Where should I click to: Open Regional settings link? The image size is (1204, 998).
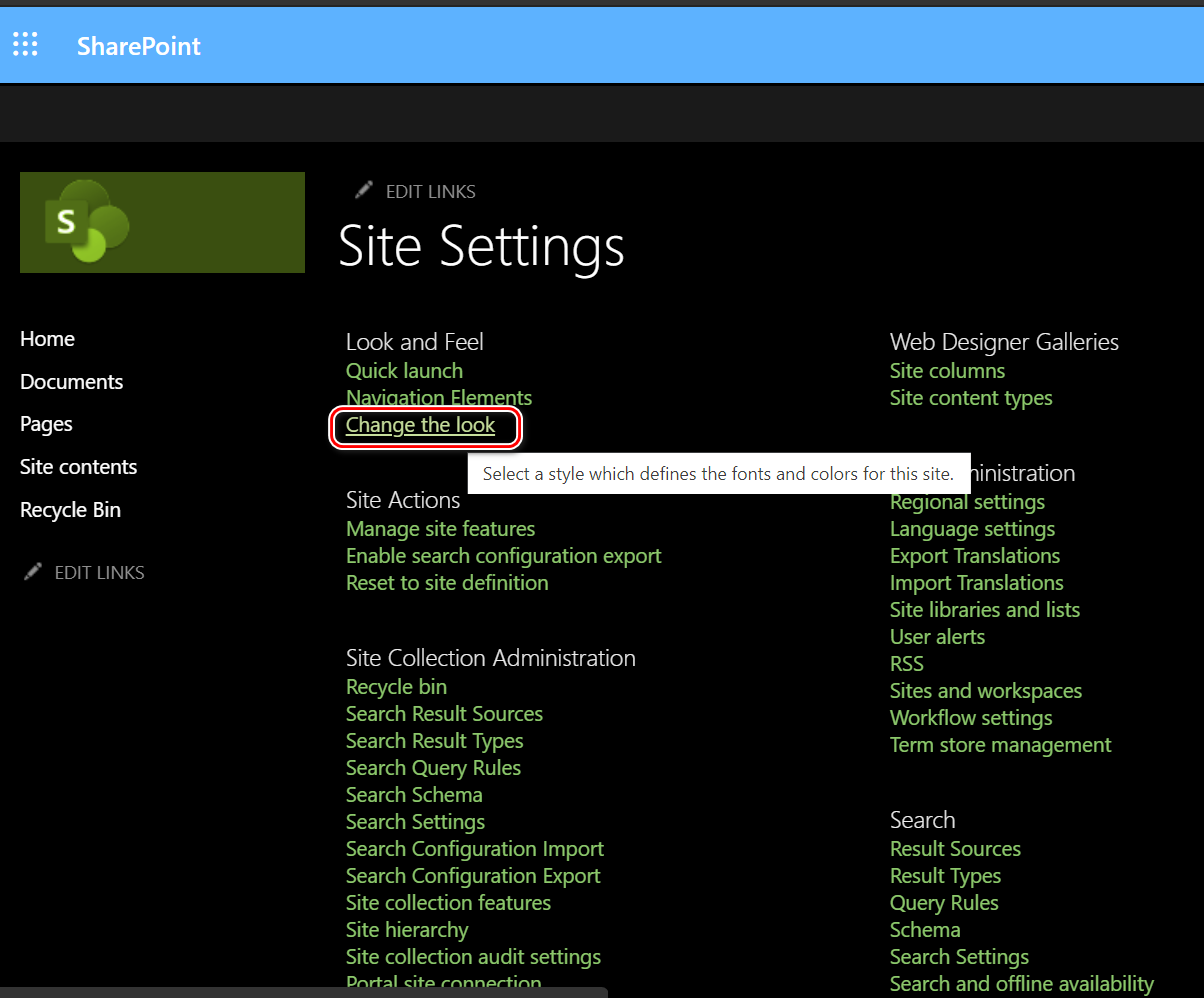(967, 502)
